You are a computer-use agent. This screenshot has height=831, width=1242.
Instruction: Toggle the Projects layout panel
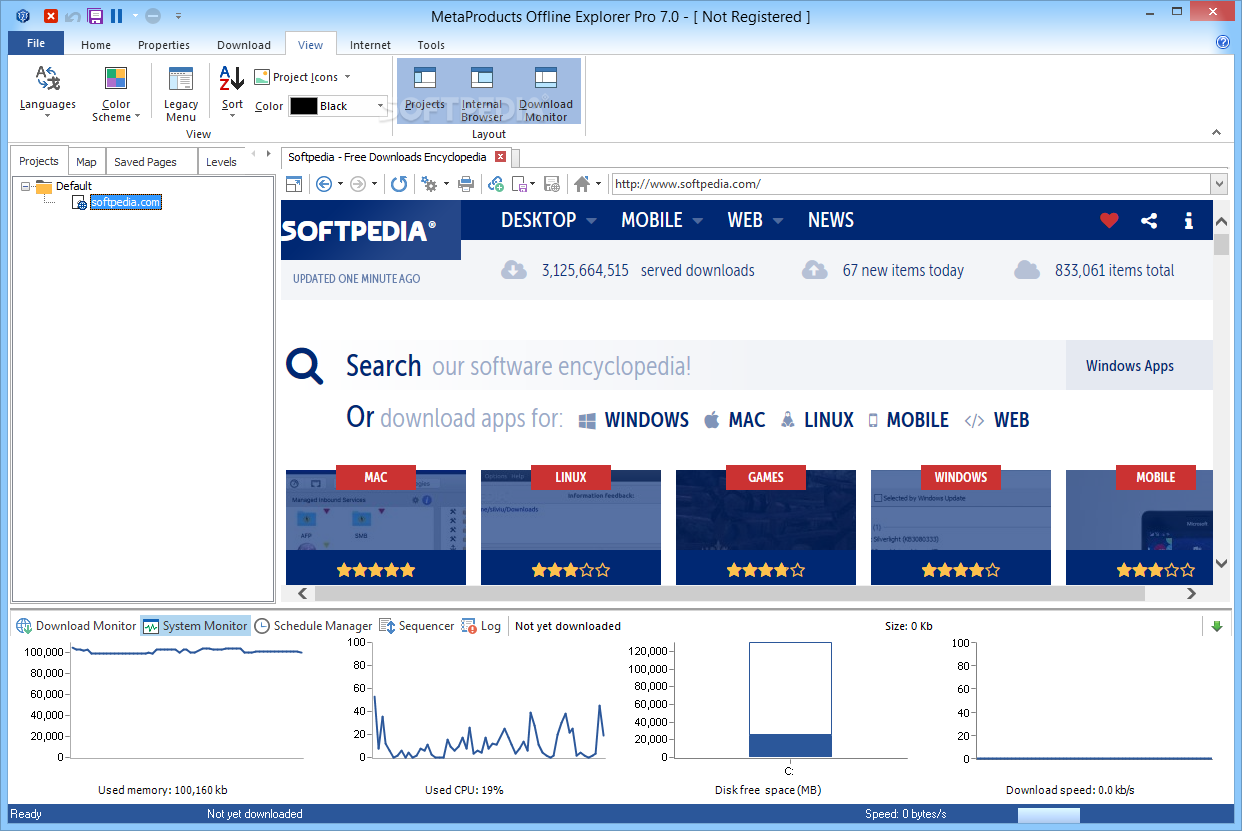click(x=425, y=90)
